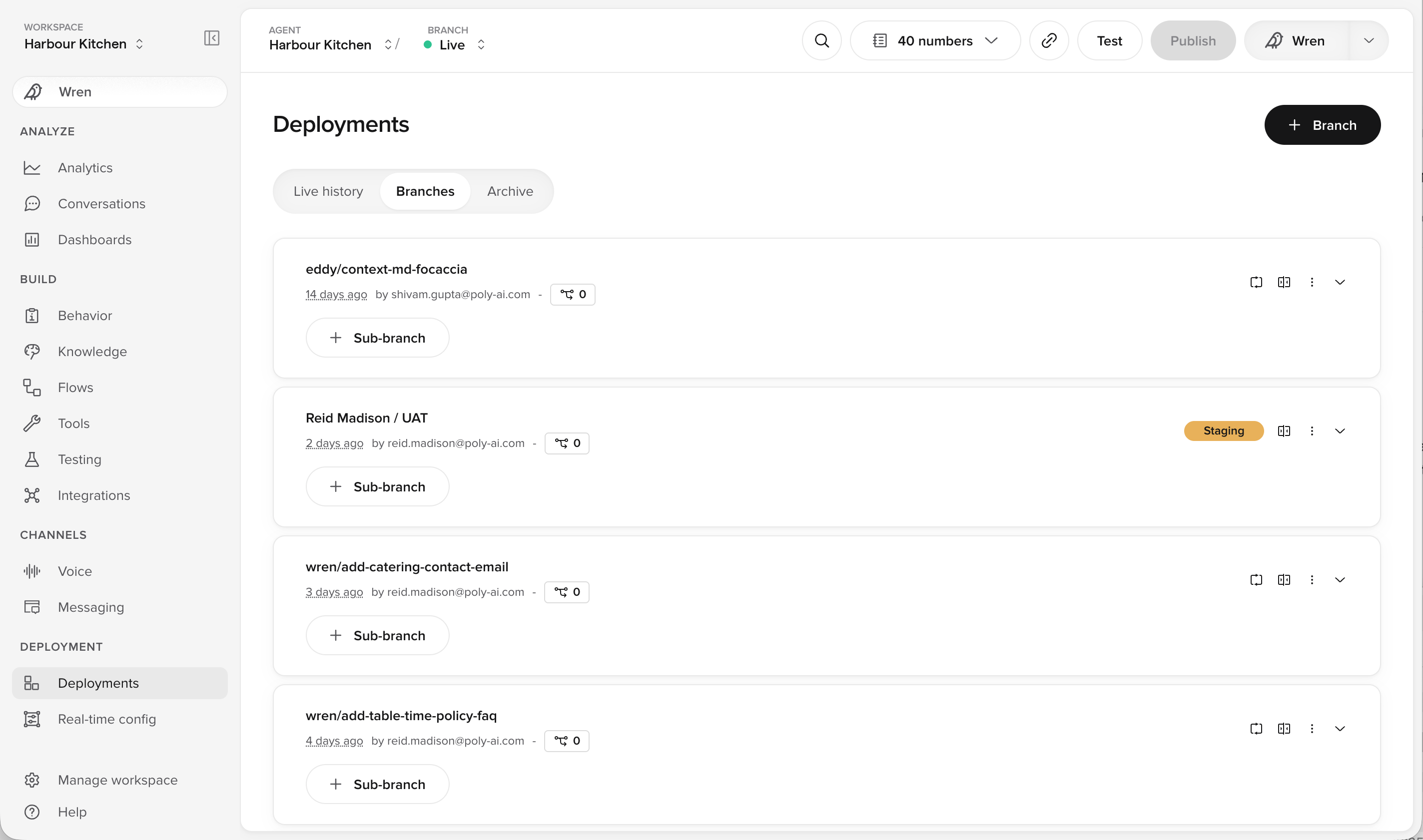
Task: Add Sub-branch under Reid Madison / UAT
Action: 377,487
